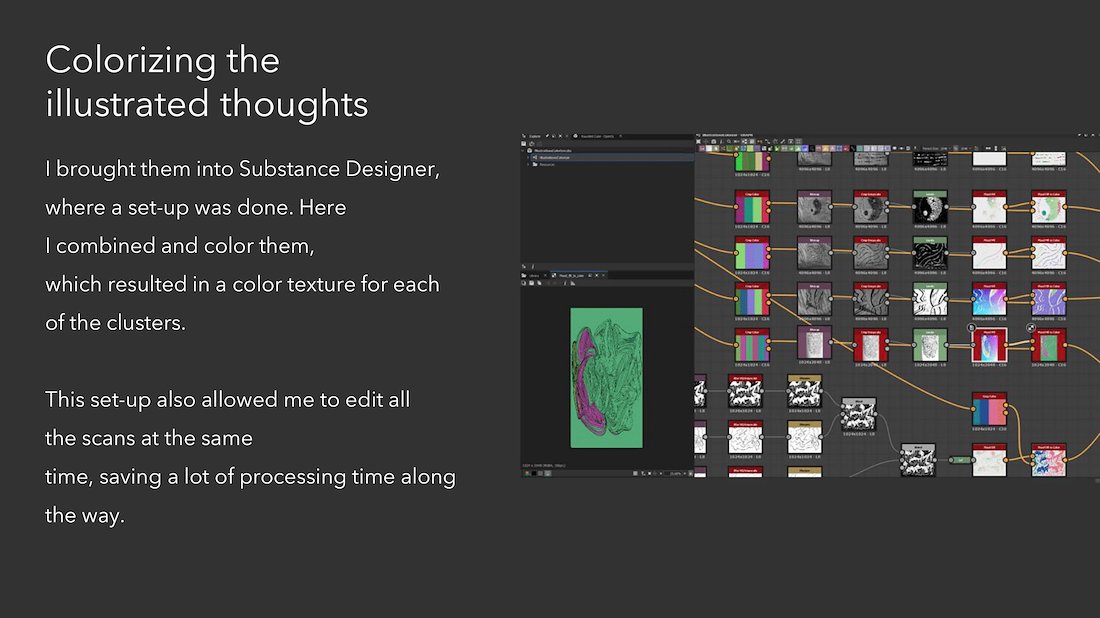Image resolution: width=1100 pixels, height=618 pixels.
Task: Select the yellow-header node with black-white cloud pattern
Action: 805,391
